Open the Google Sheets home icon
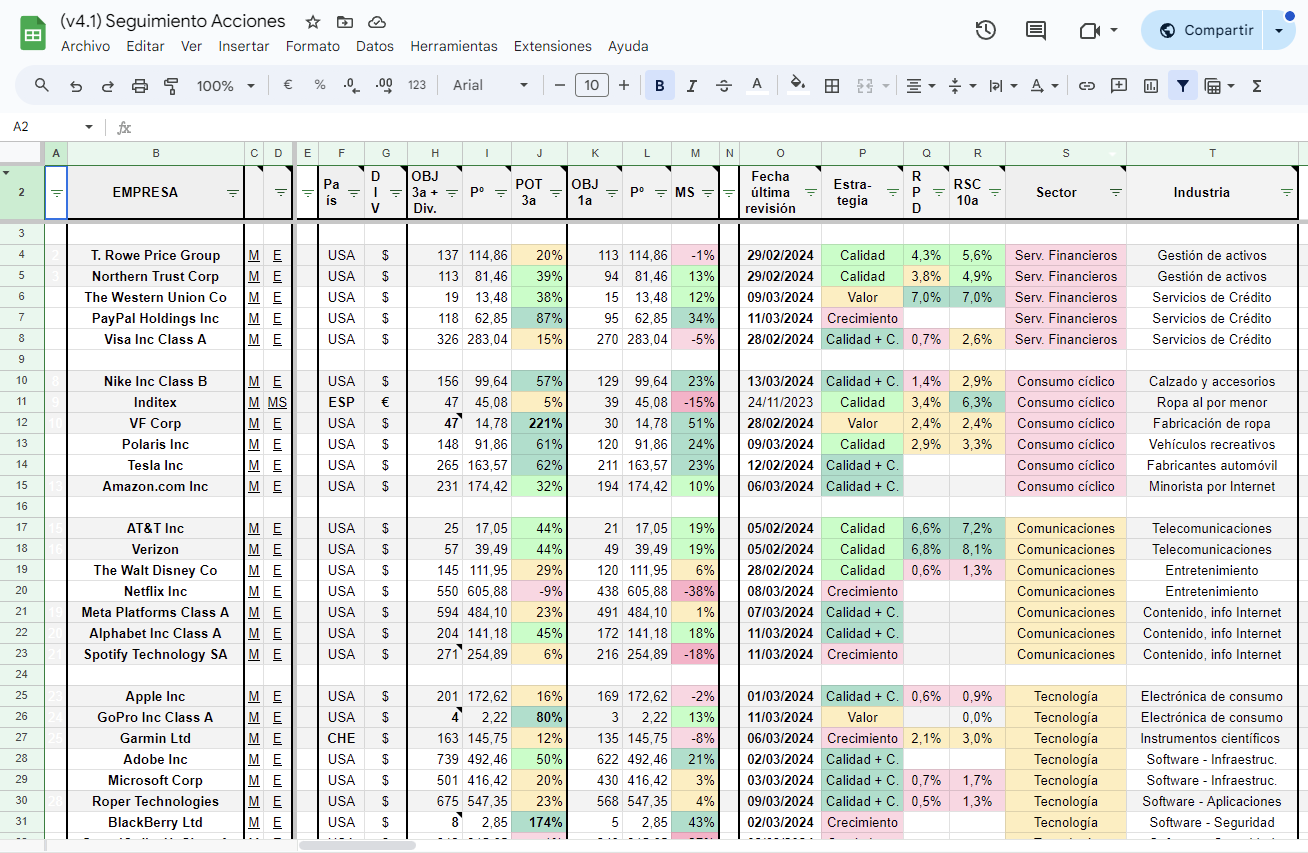The height and width of the screenshot is (853, 1308). [x=33, y=33]
